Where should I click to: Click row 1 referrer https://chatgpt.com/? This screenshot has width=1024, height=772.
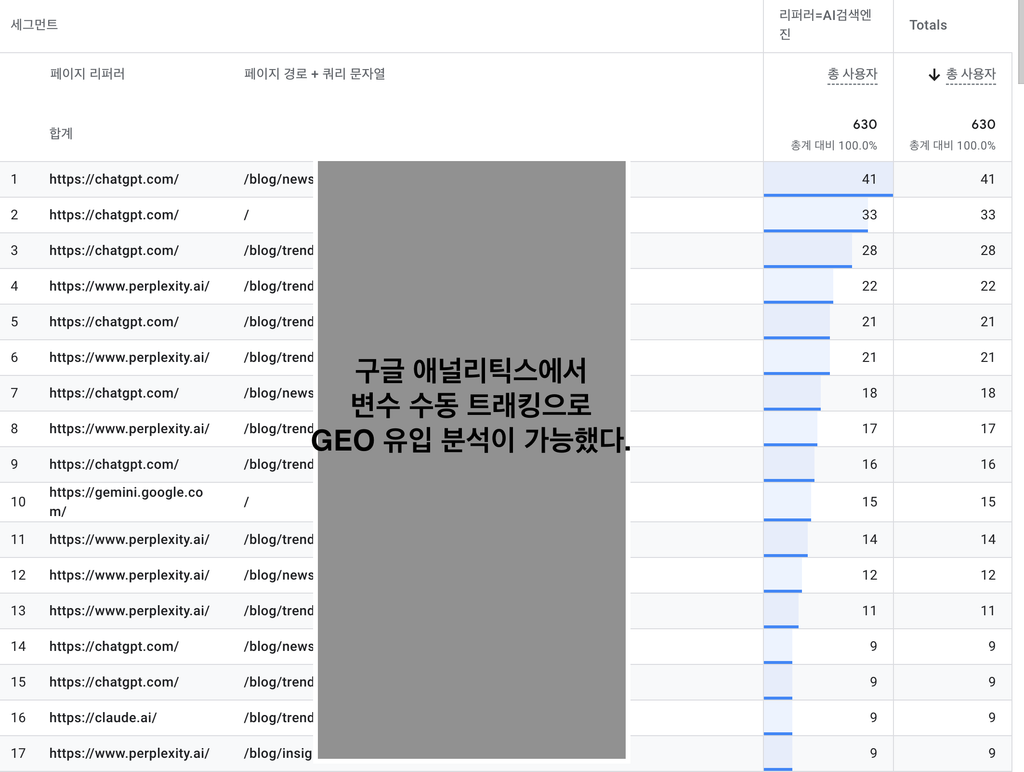[114, 179]
